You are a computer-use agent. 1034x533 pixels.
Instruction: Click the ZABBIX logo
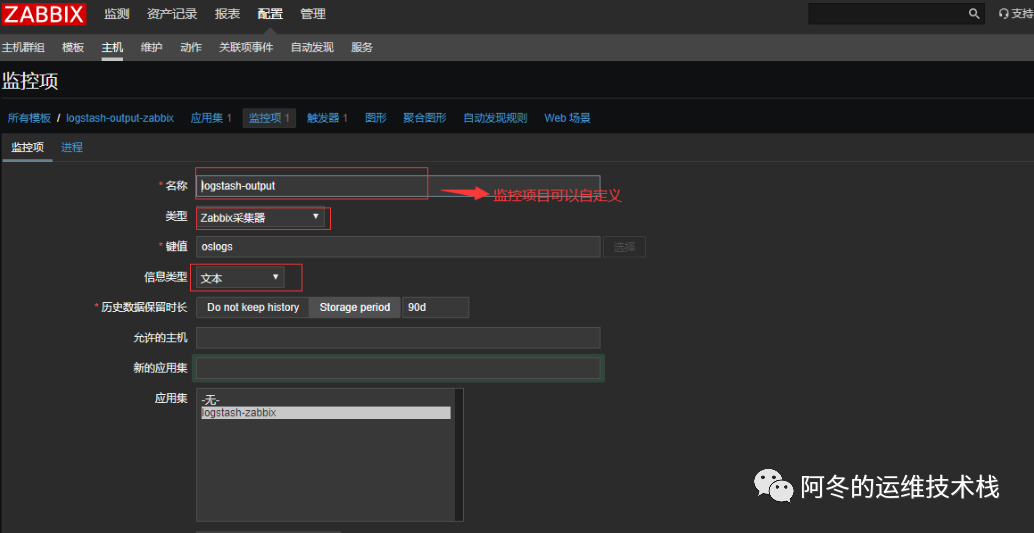coord(44,14)
